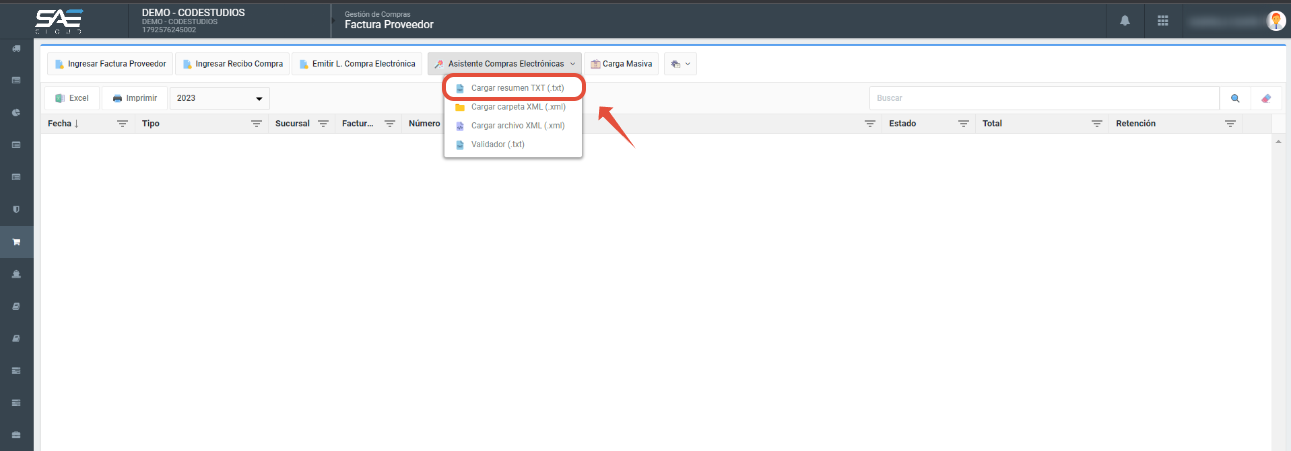Click Emitir L. Compra Electrónica button

point(357,64)
